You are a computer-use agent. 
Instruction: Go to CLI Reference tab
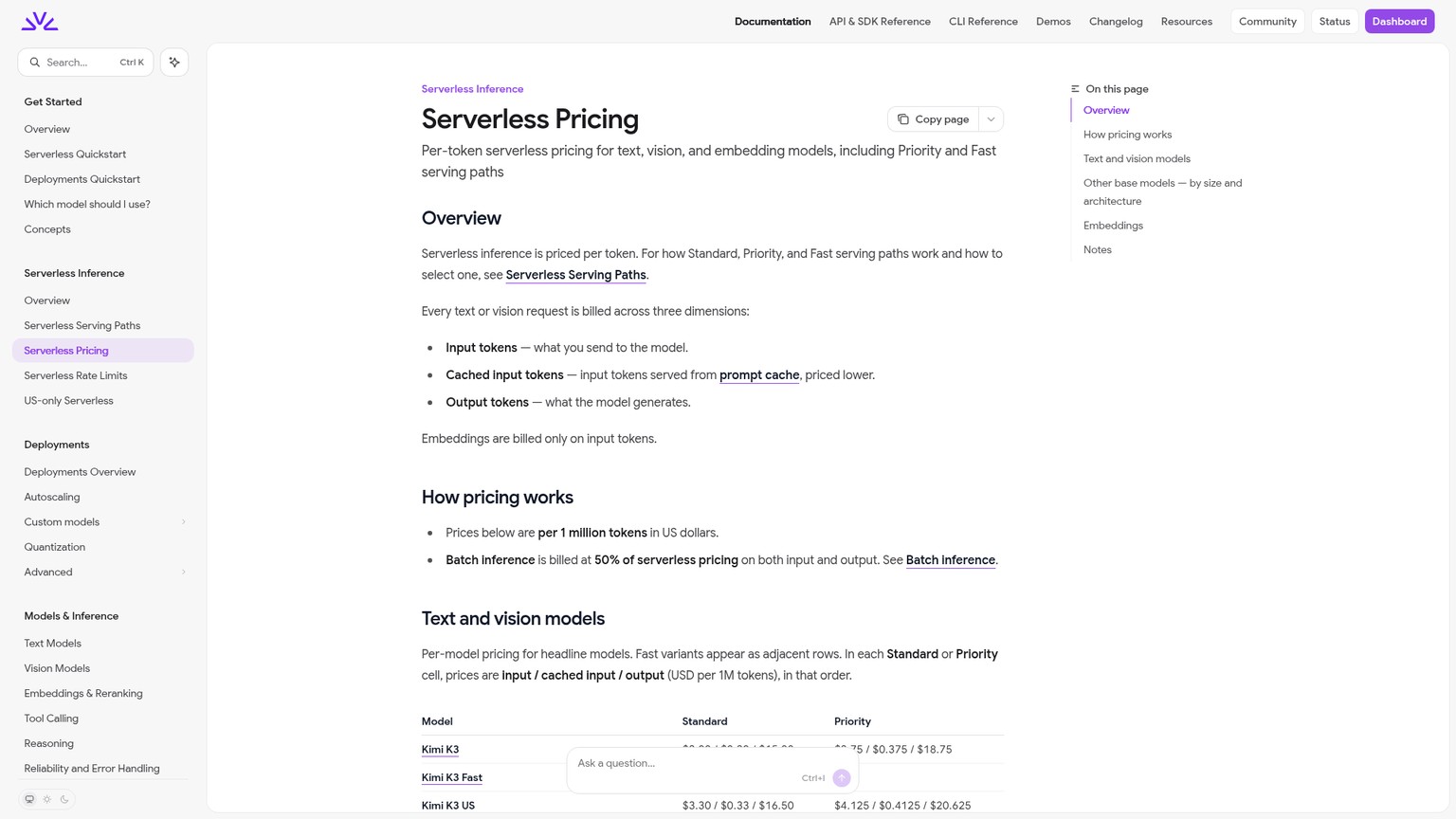[x=983, y=21]
